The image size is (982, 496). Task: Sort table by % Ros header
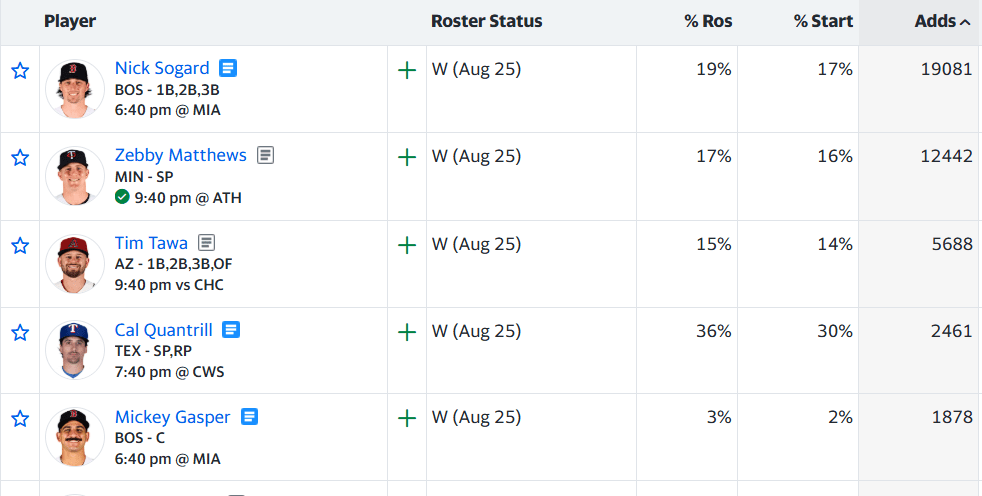708,21
